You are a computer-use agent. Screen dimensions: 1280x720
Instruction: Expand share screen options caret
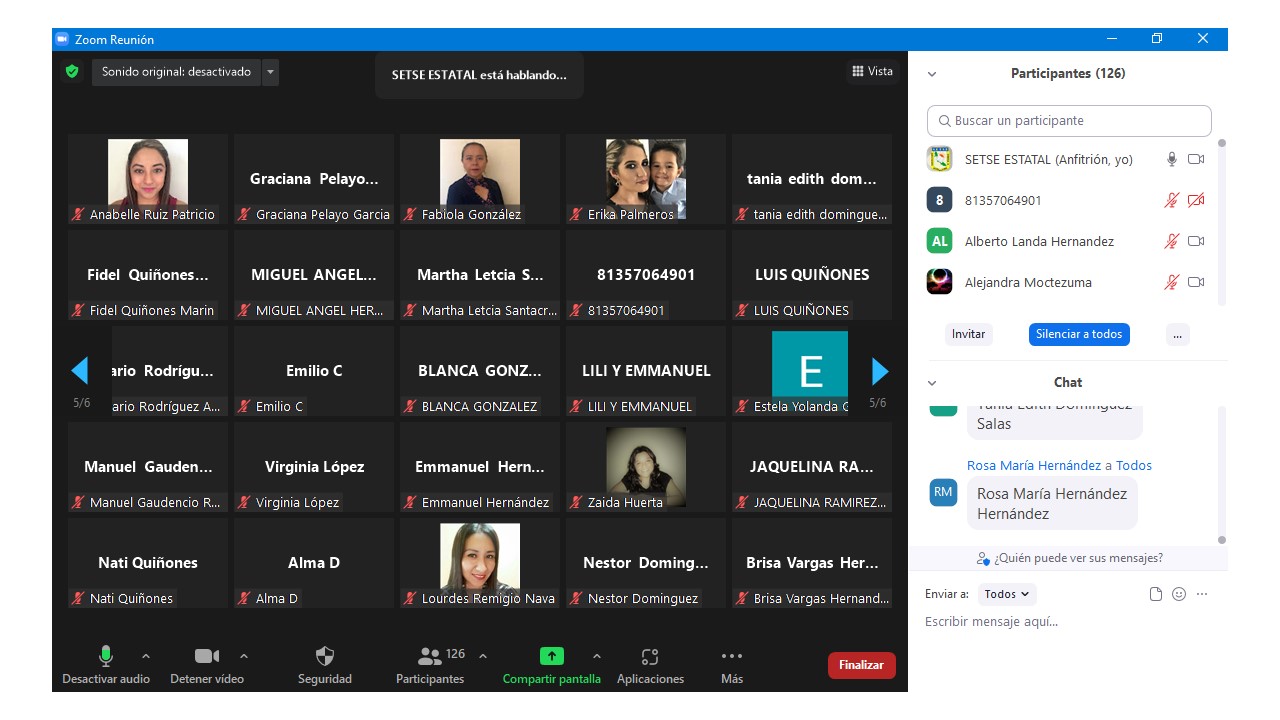pos(597,656)
